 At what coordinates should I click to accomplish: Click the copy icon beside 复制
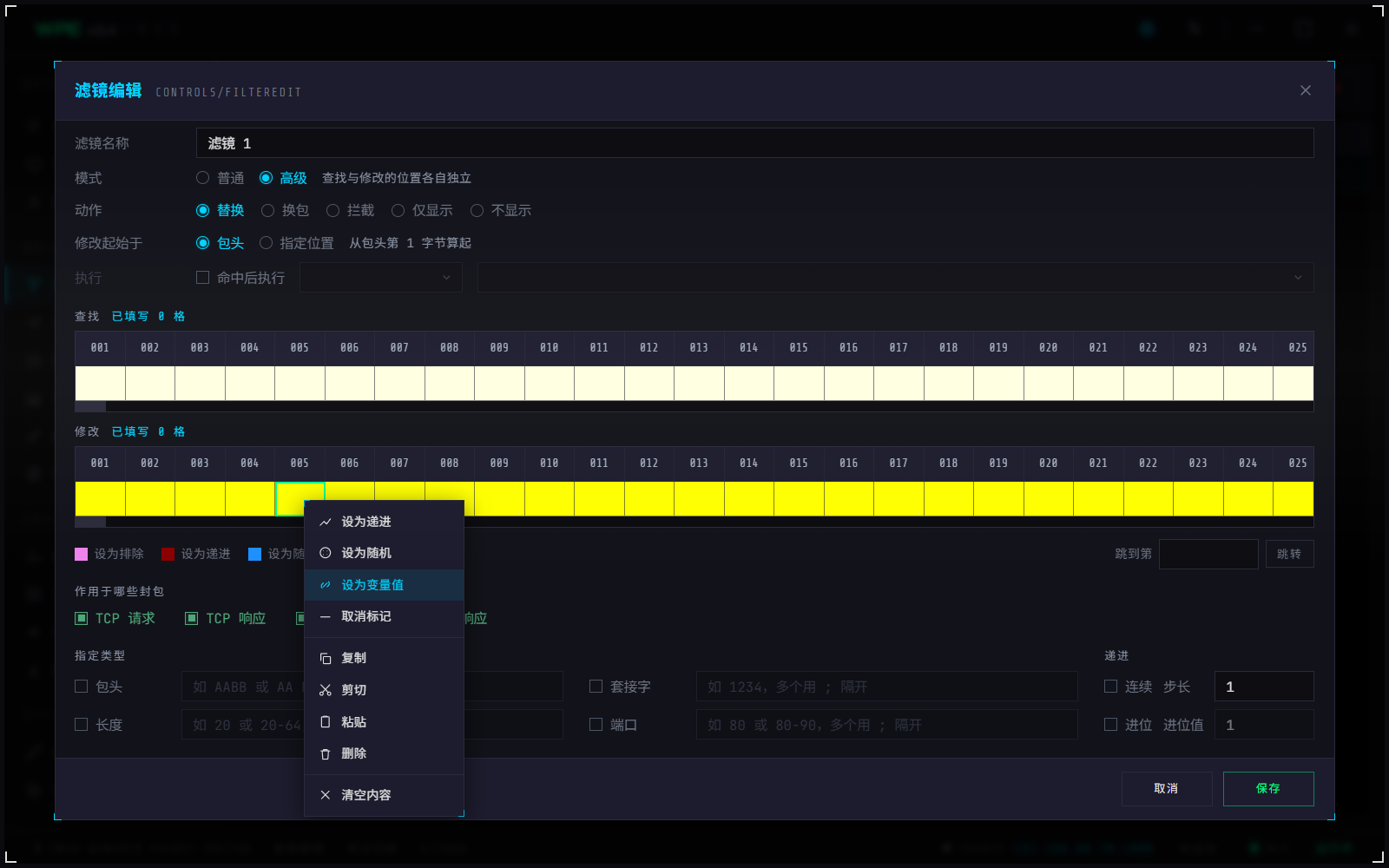pos(326,658)
